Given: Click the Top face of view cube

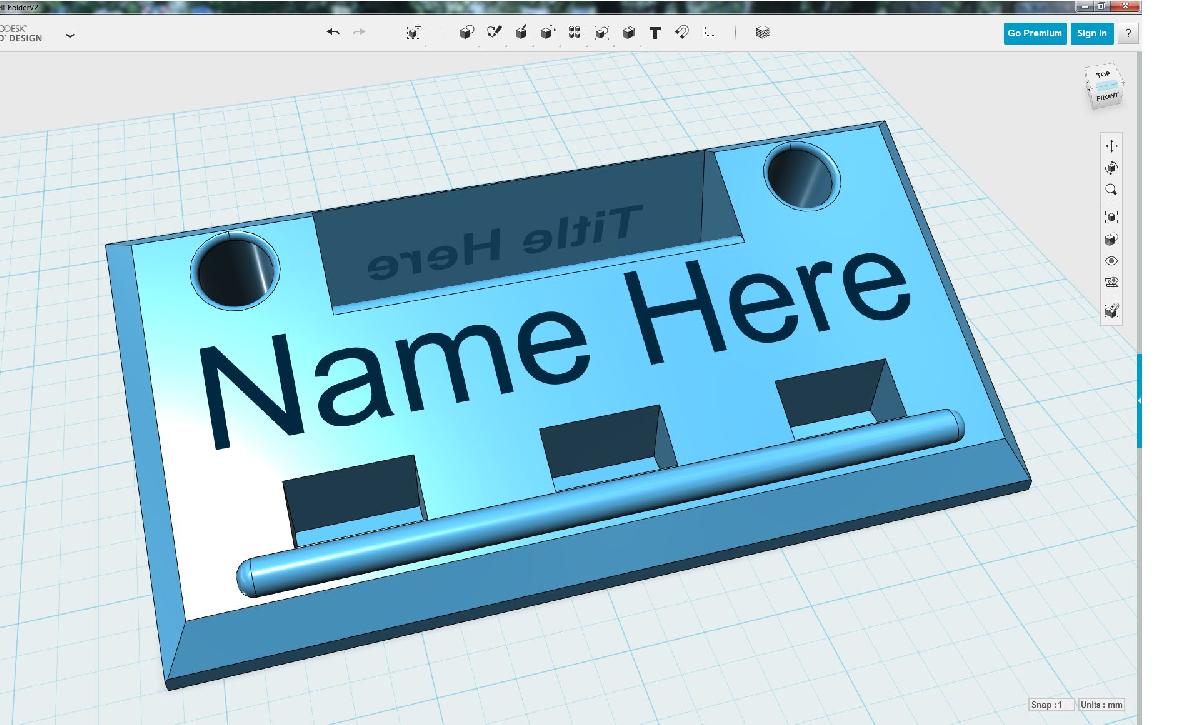Looking at the screenshot, I should click(x=1103, y=76).
